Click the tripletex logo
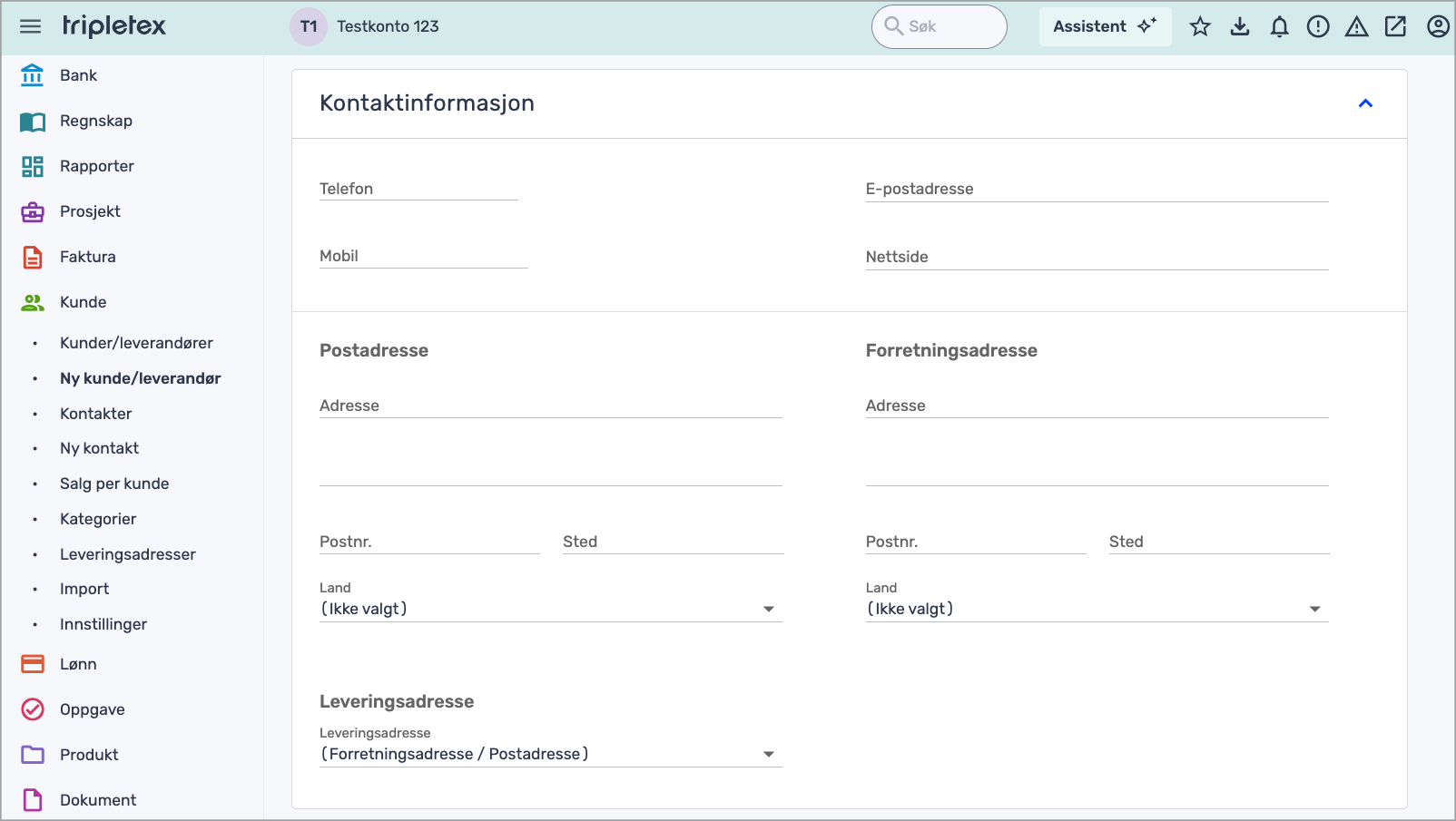 [x=114, y=26]
